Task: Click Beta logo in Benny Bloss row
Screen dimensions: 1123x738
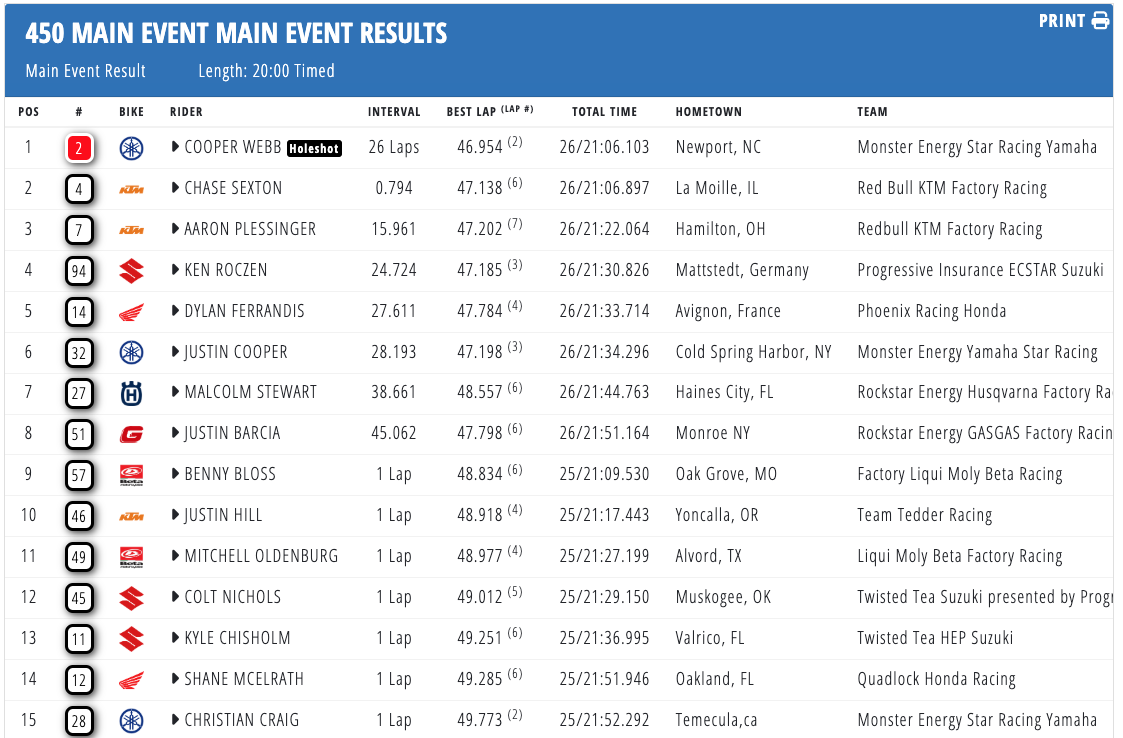Action: [131, 475]
